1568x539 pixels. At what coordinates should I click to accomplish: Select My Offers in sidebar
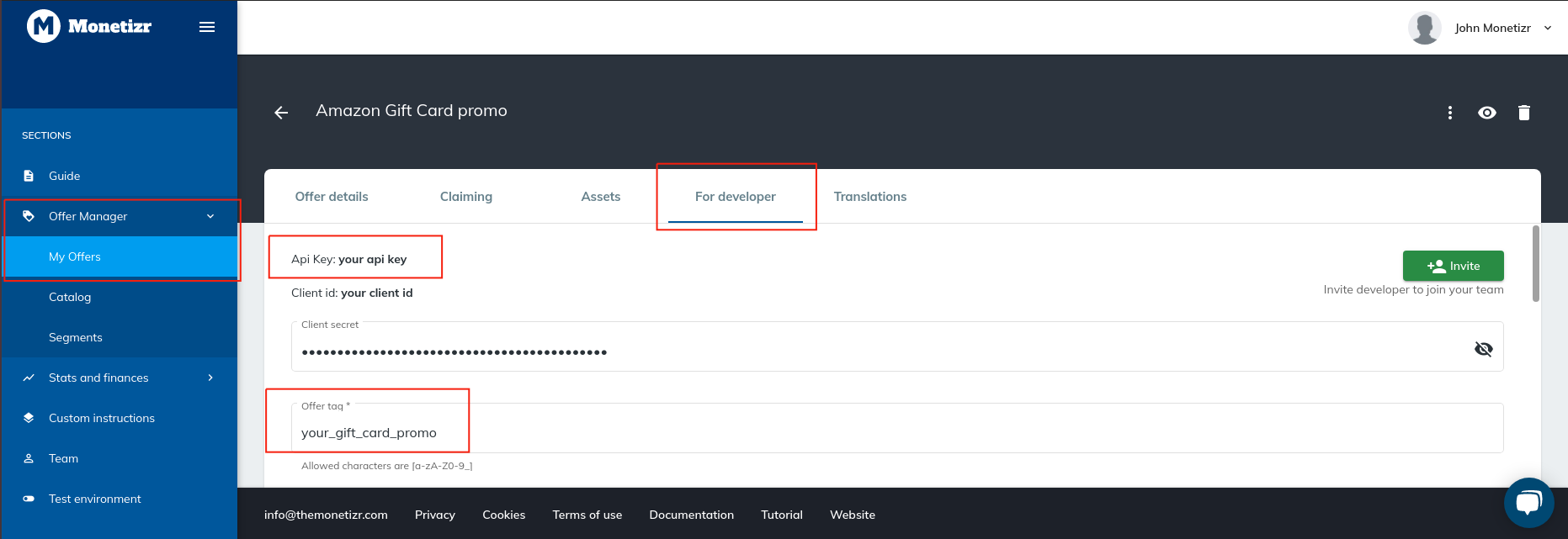[x=120, y=256]
